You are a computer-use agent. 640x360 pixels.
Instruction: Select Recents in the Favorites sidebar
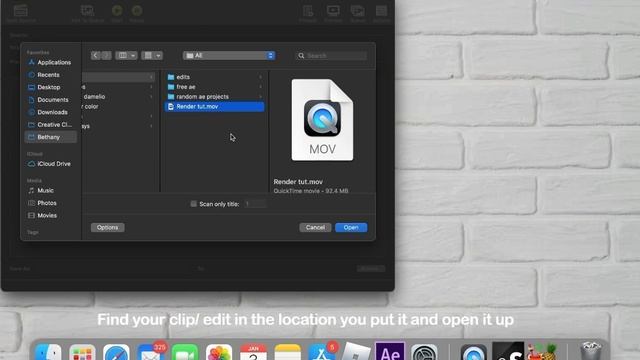pos(44,75)
